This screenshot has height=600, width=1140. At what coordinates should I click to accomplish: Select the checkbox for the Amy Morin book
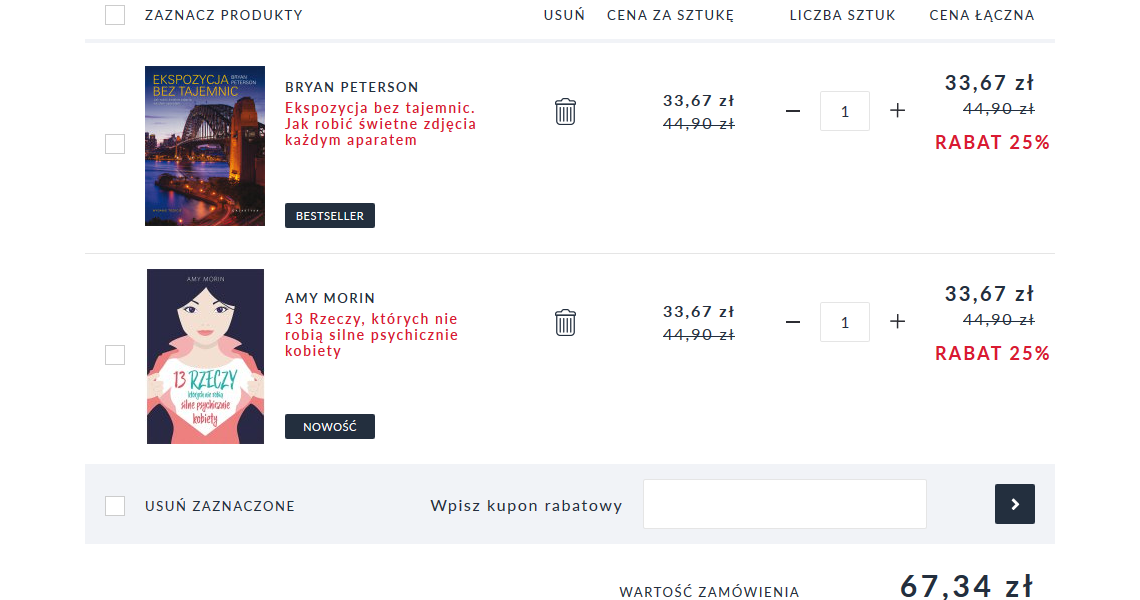coord(115,355)
